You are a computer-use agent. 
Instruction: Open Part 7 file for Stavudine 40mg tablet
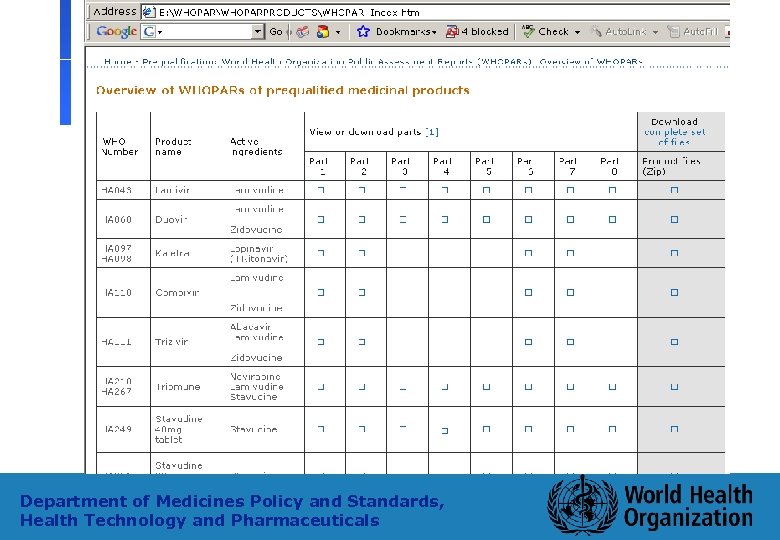(571, 429)
